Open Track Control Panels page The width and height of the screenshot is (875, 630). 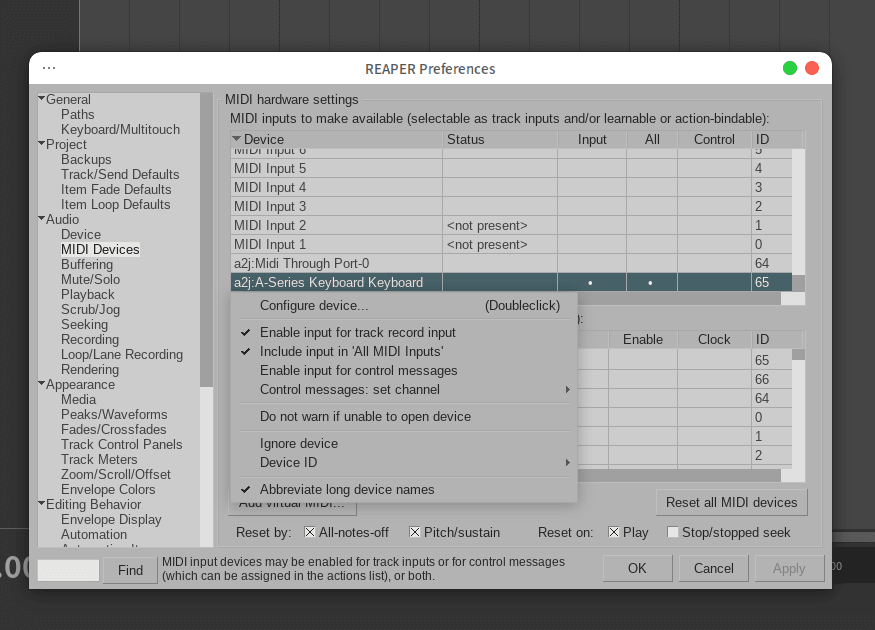(x=122, y=445)
